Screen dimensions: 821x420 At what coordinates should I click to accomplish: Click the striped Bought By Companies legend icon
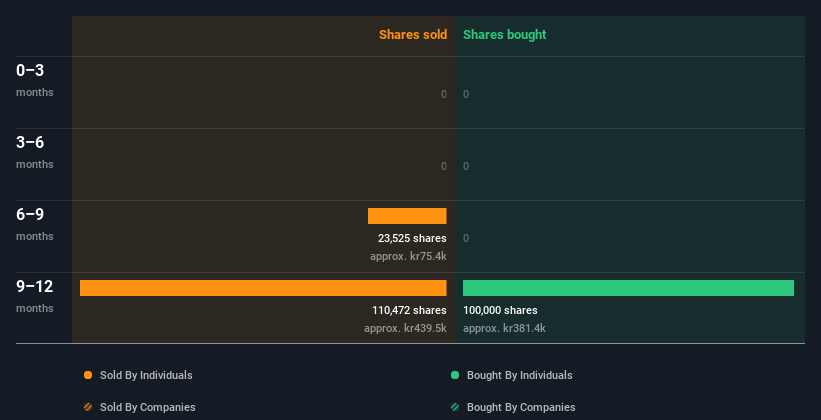tap(455, 407)
